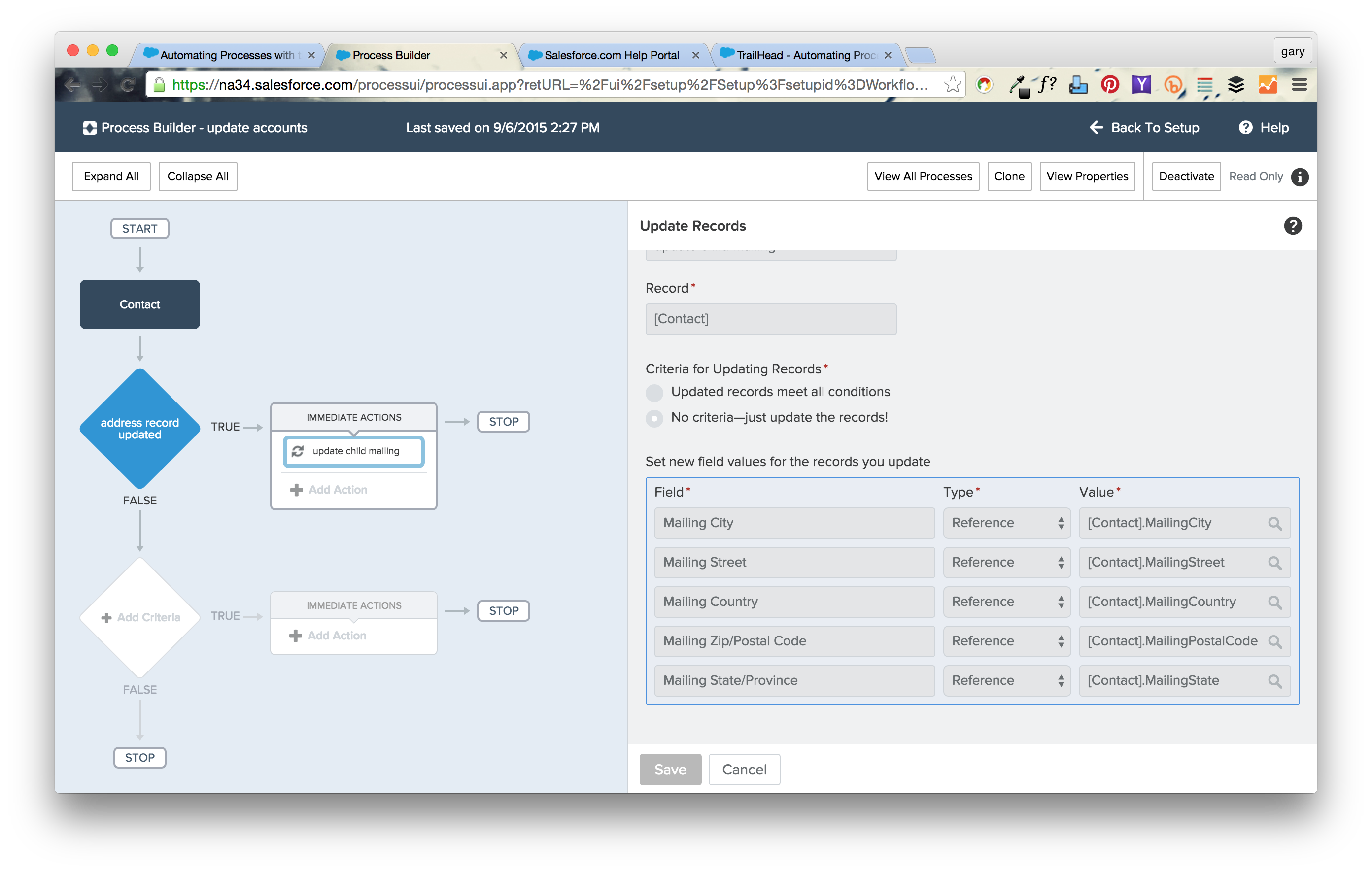Click Back To Setup link
The height and width of the screenshot is (872, 1372).
pyautogui.click(x=1144, y=128)
